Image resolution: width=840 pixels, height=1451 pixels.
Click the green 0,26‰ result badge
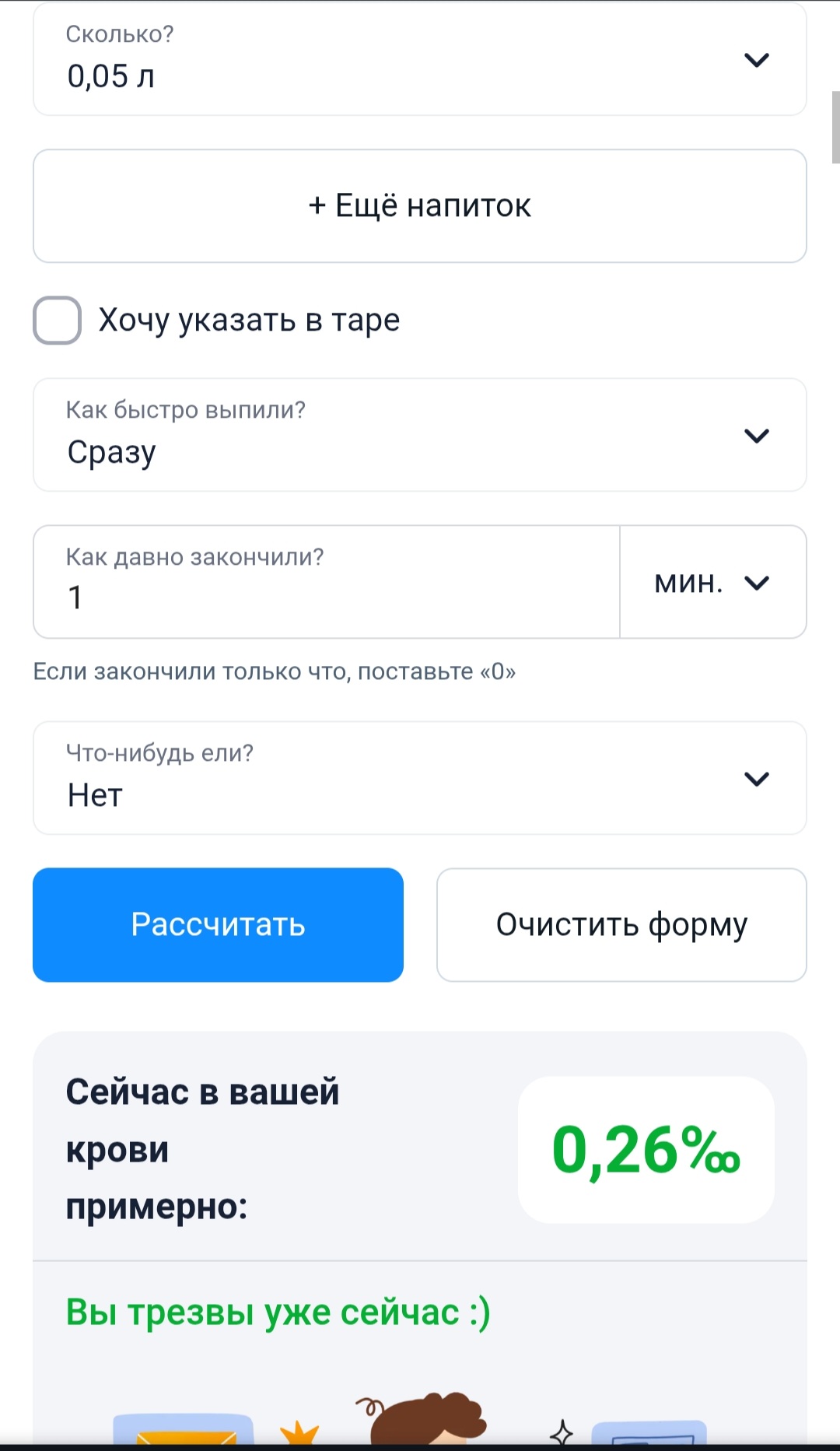pos(646,1150)
